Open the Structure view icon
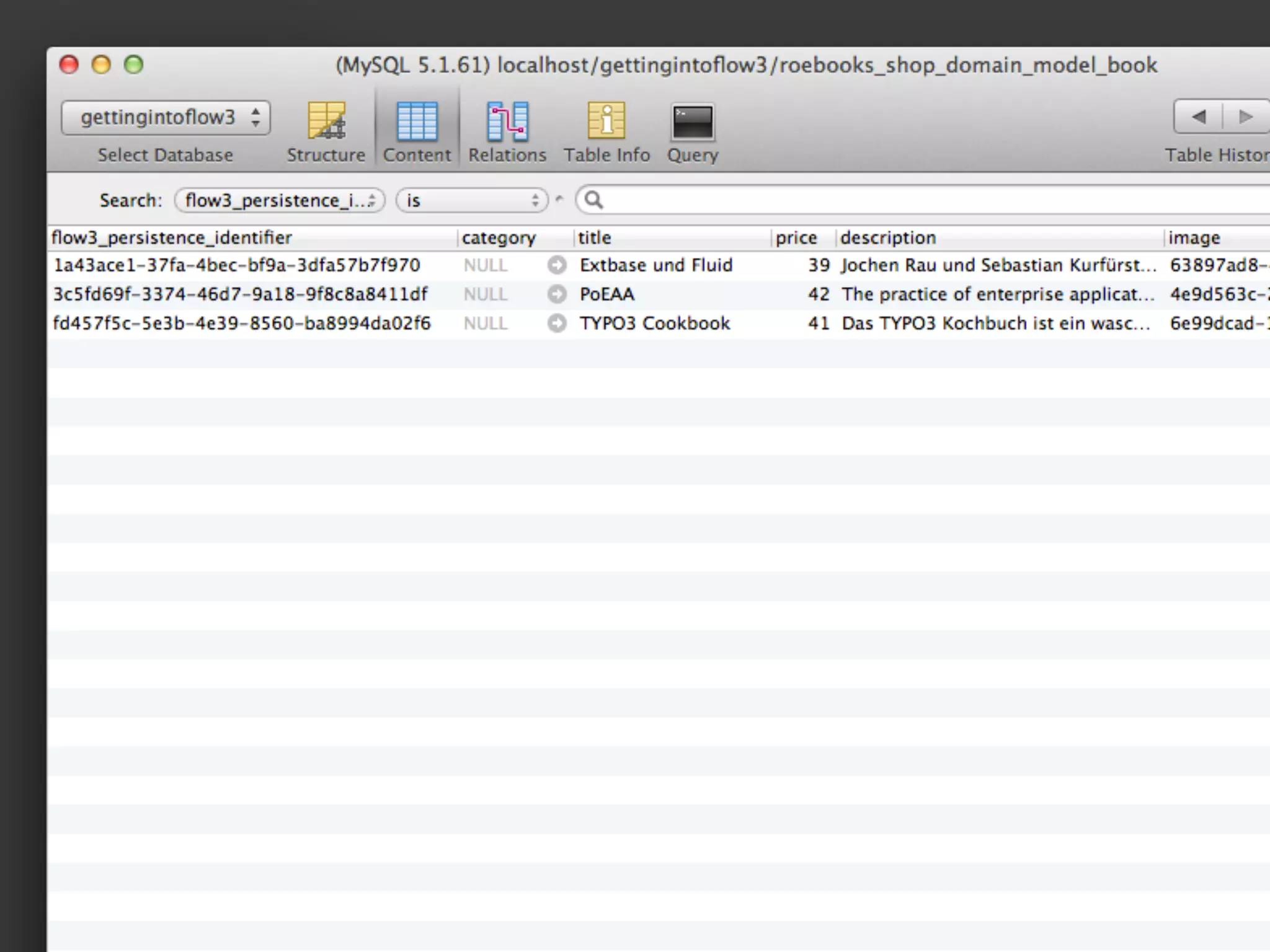The height and width of the screenshot is (952, 1270). coord(326,121)
